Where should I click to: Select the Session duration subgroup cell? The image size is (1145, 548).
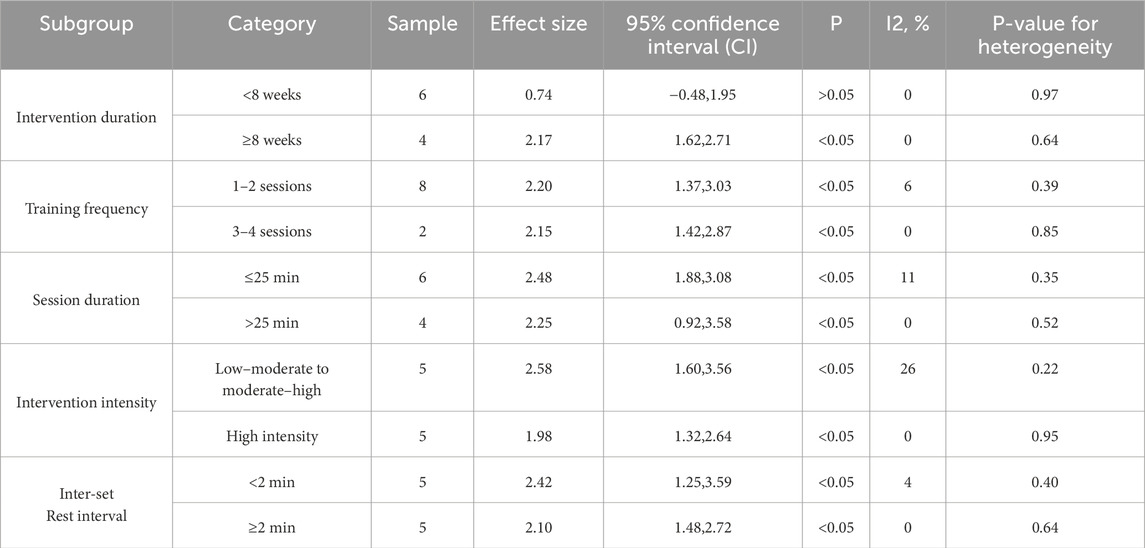coord(86,299)
